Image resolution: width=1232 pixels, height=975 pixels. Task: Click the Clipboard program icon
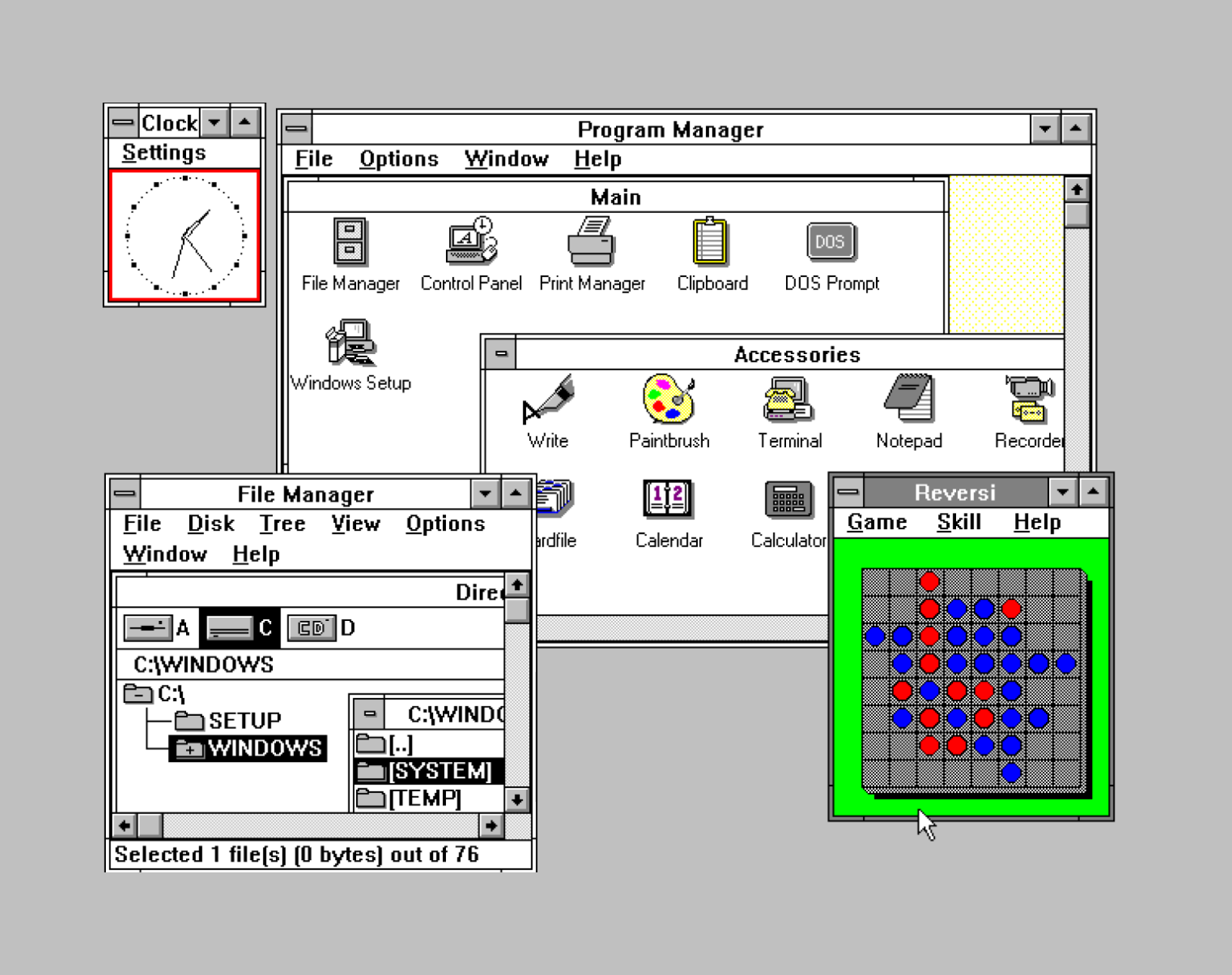(x=710, y=242)
